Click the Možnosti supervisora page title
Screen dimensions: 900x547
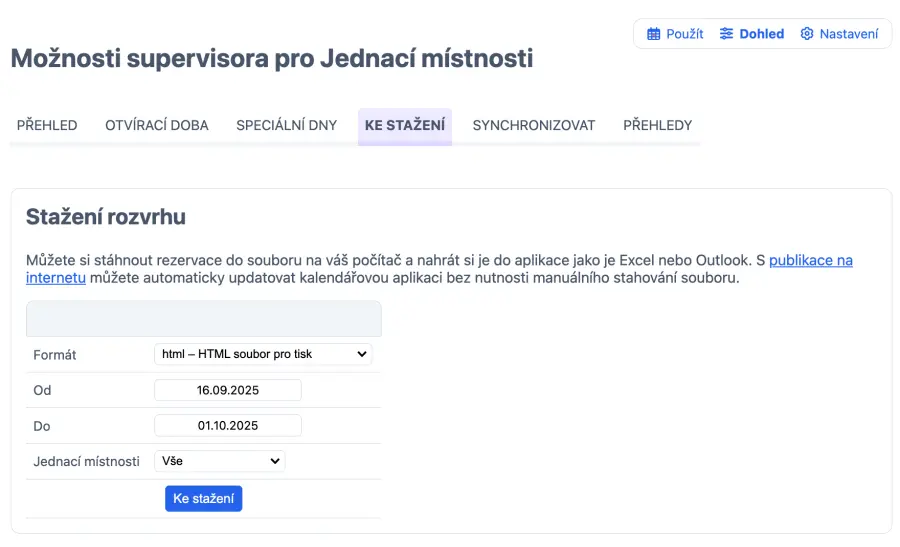tap(272, 58)
